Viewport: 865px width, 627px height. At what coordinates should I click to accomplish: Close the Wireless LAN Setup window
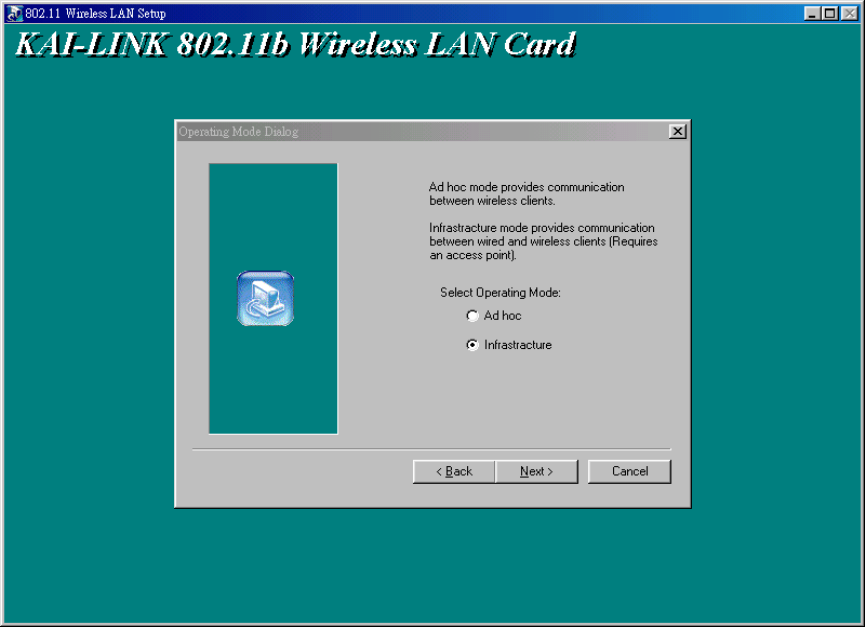(849, 13)
